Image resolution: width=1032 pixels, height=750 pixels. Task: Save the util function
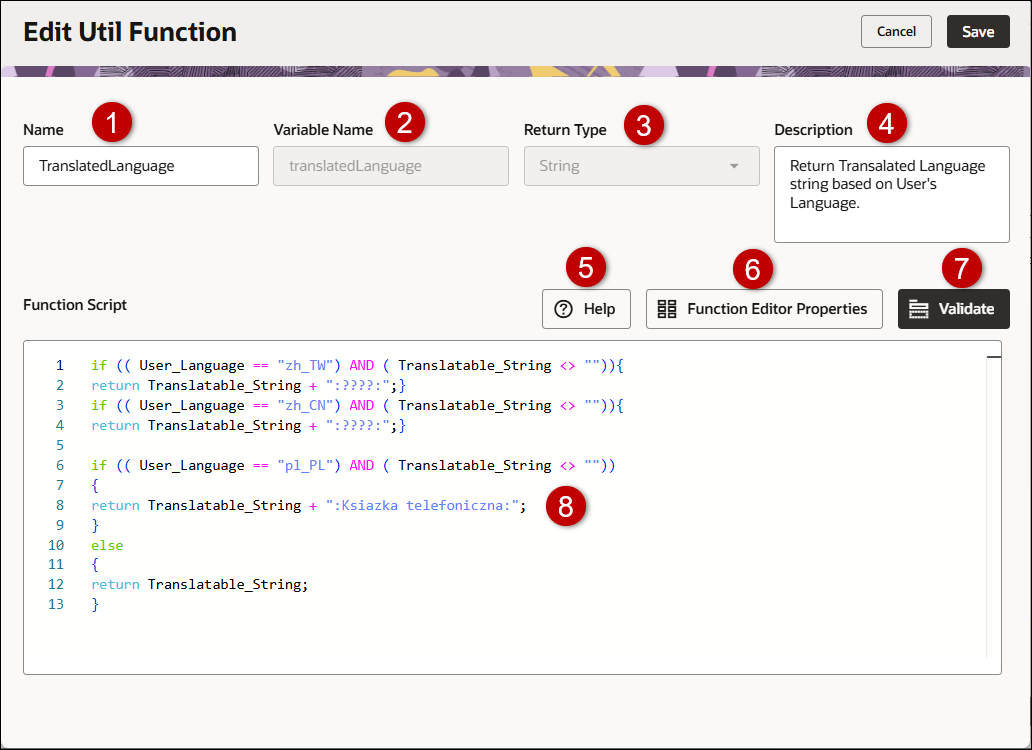(x=978, y=31)
